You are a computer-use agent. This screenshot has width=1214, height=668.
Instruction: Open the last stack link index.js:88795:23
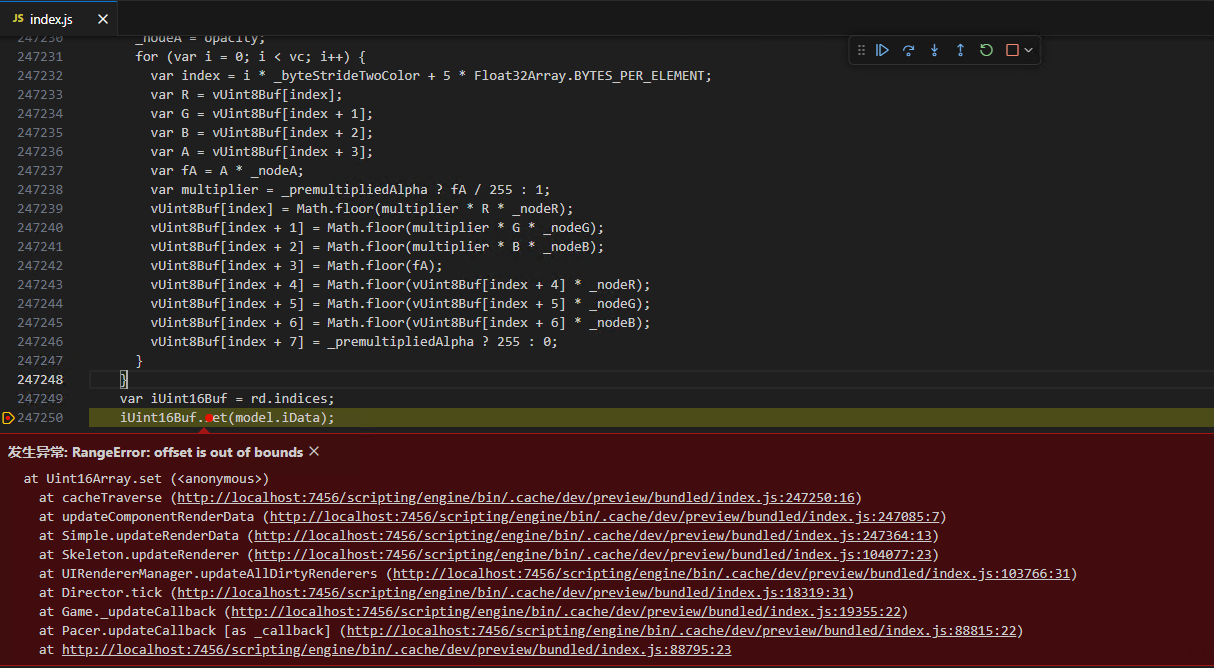396,649
